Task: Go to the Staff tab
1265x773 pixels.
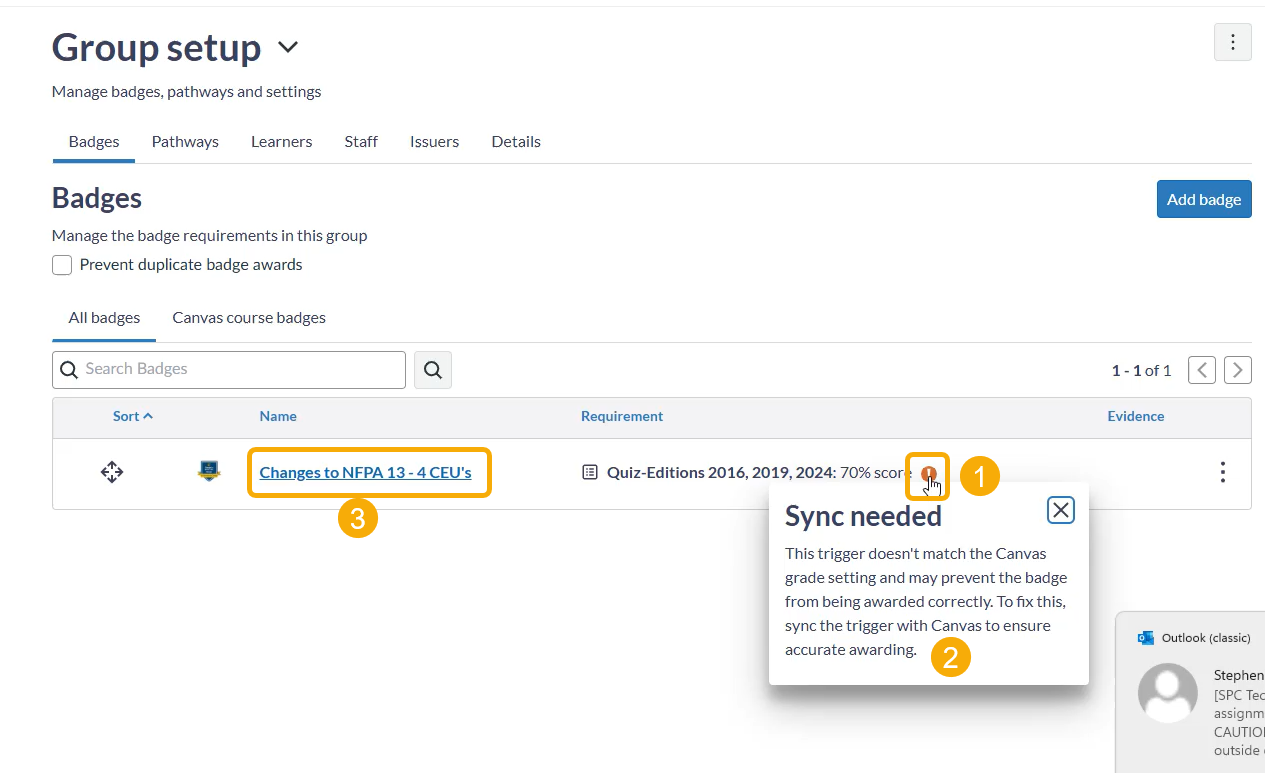Action: pyautogui.click(x=361, y=141)
